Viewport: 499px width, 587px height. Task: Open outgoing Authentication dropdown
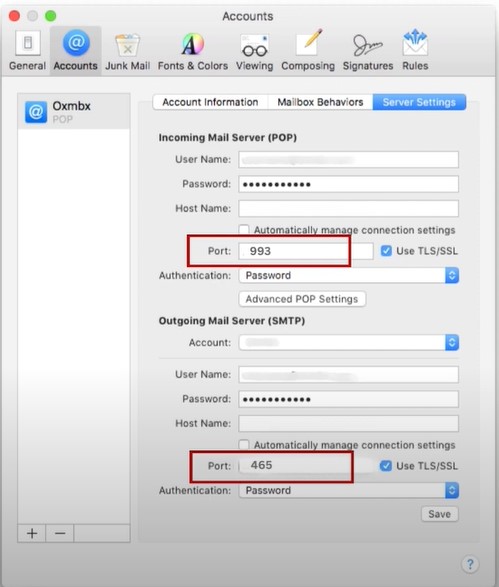click(x=349, y=490)
